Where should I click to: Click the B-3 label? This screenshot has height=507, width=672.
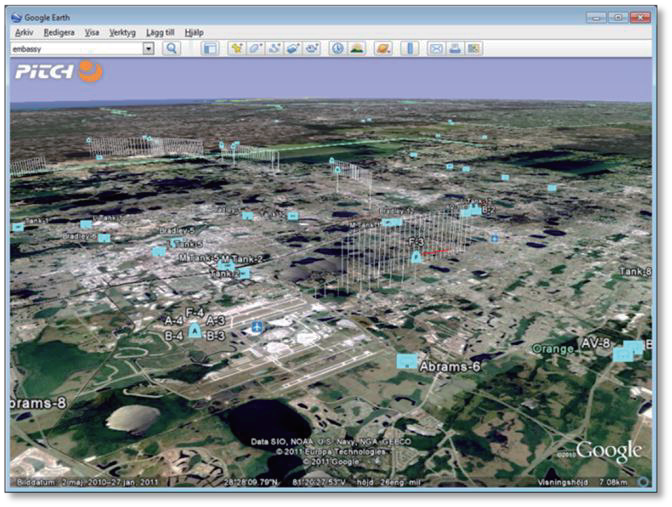[216, 336]
